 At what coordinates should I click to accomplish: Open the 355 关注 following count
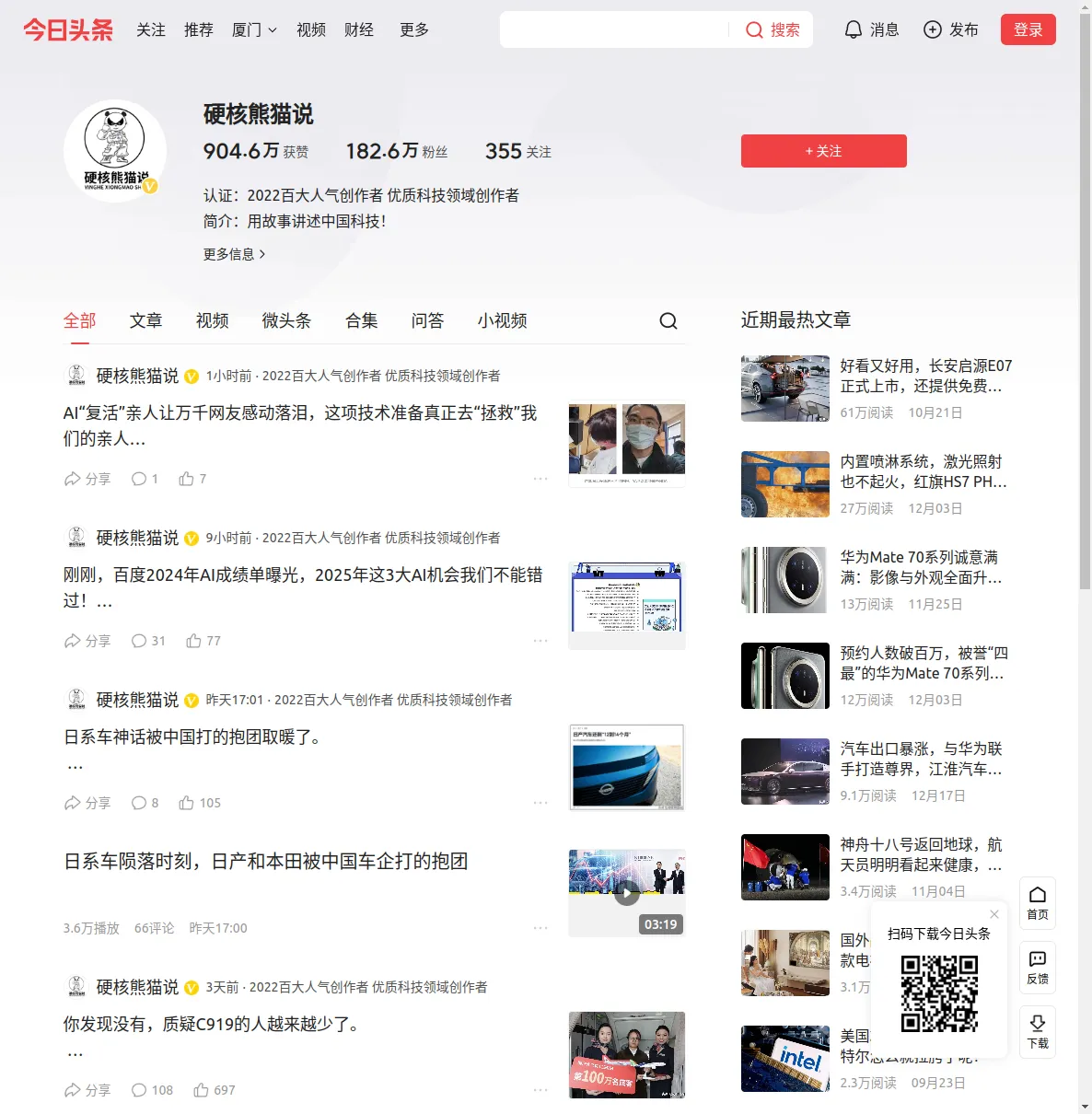pyautogui.click(x=518, y=152)
